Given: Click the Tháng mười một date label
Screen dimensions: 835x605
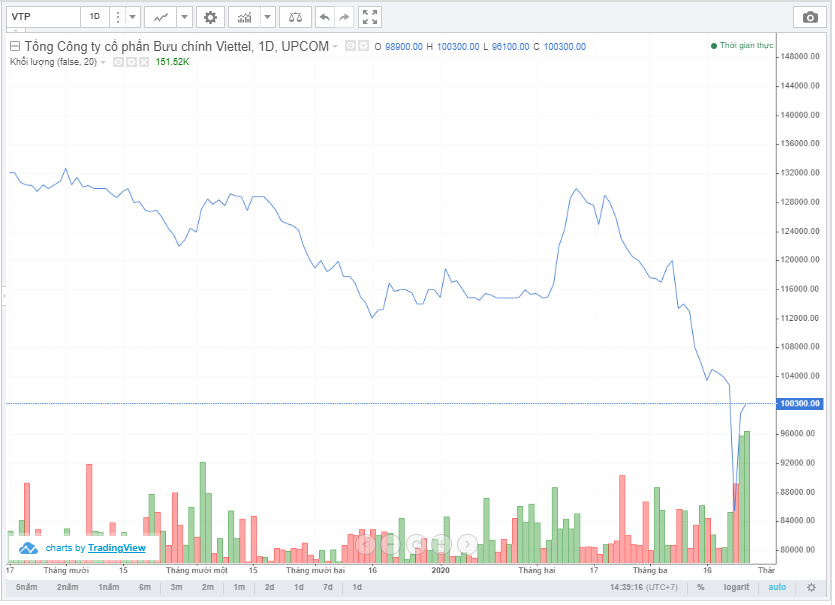Looking at the screenshot, I should pos(197,570).
